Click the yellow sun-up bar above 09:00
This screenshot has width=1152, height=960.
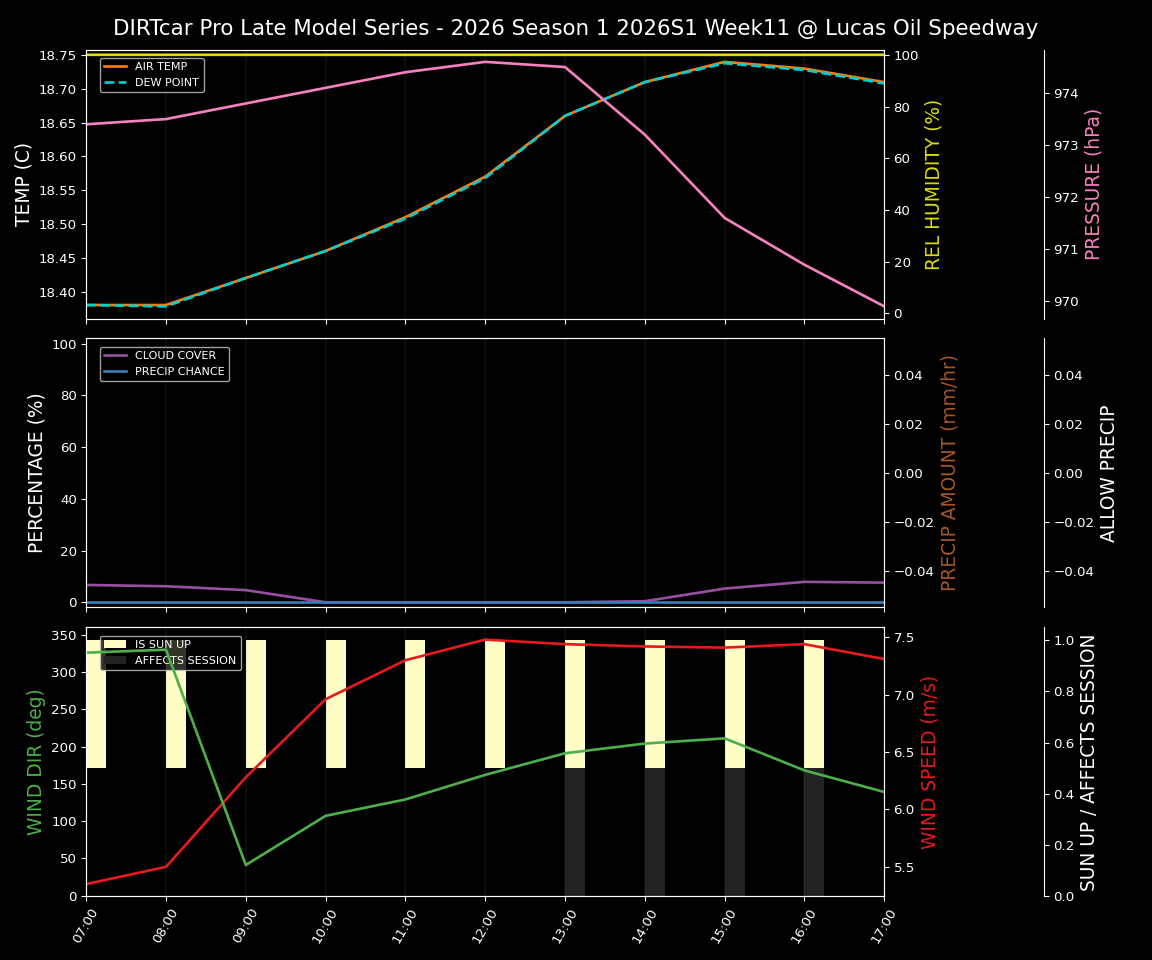pos(256,700)
